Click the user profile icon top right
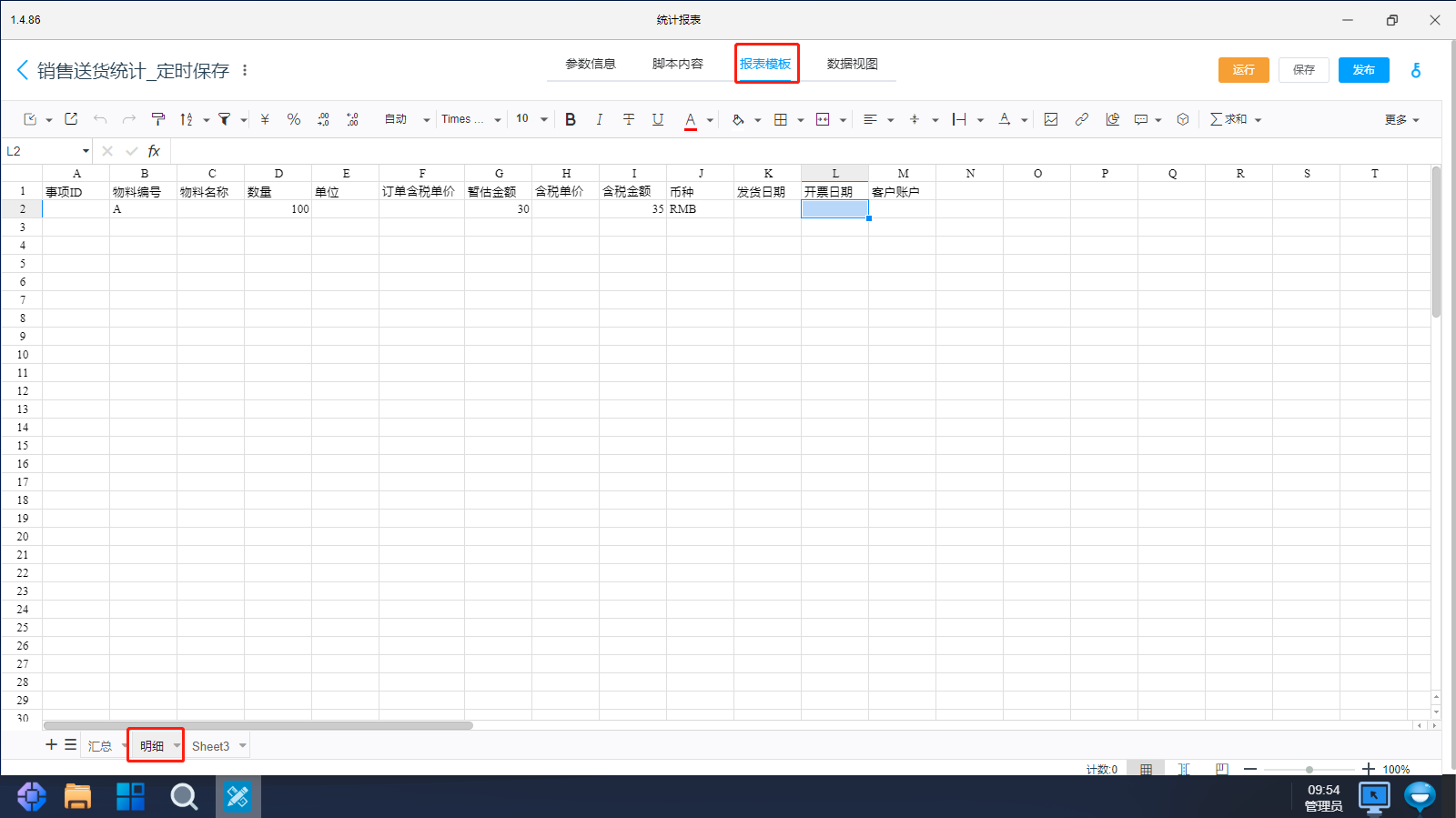Viewport: 1456px width, 818px height. tap(1416, 70)
